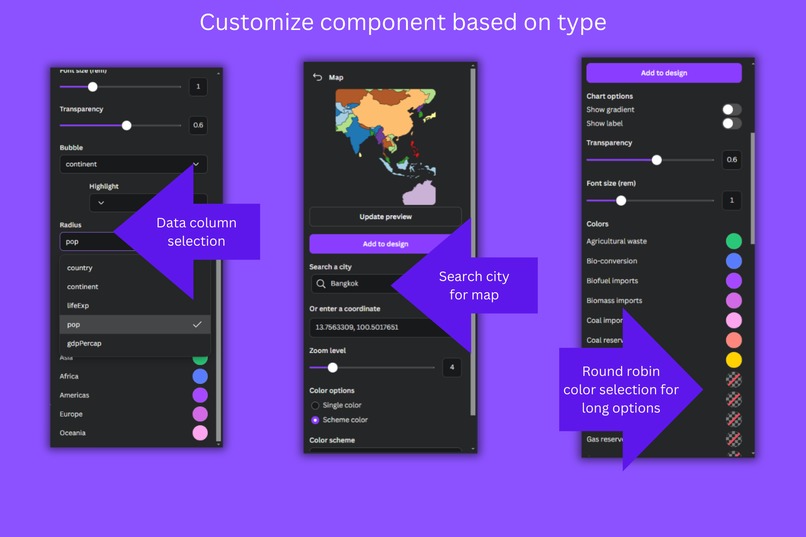The height and width of the screenshot is (537, 806).
Task: Click Add to design above Chart options
Action: tap(664, 73)
